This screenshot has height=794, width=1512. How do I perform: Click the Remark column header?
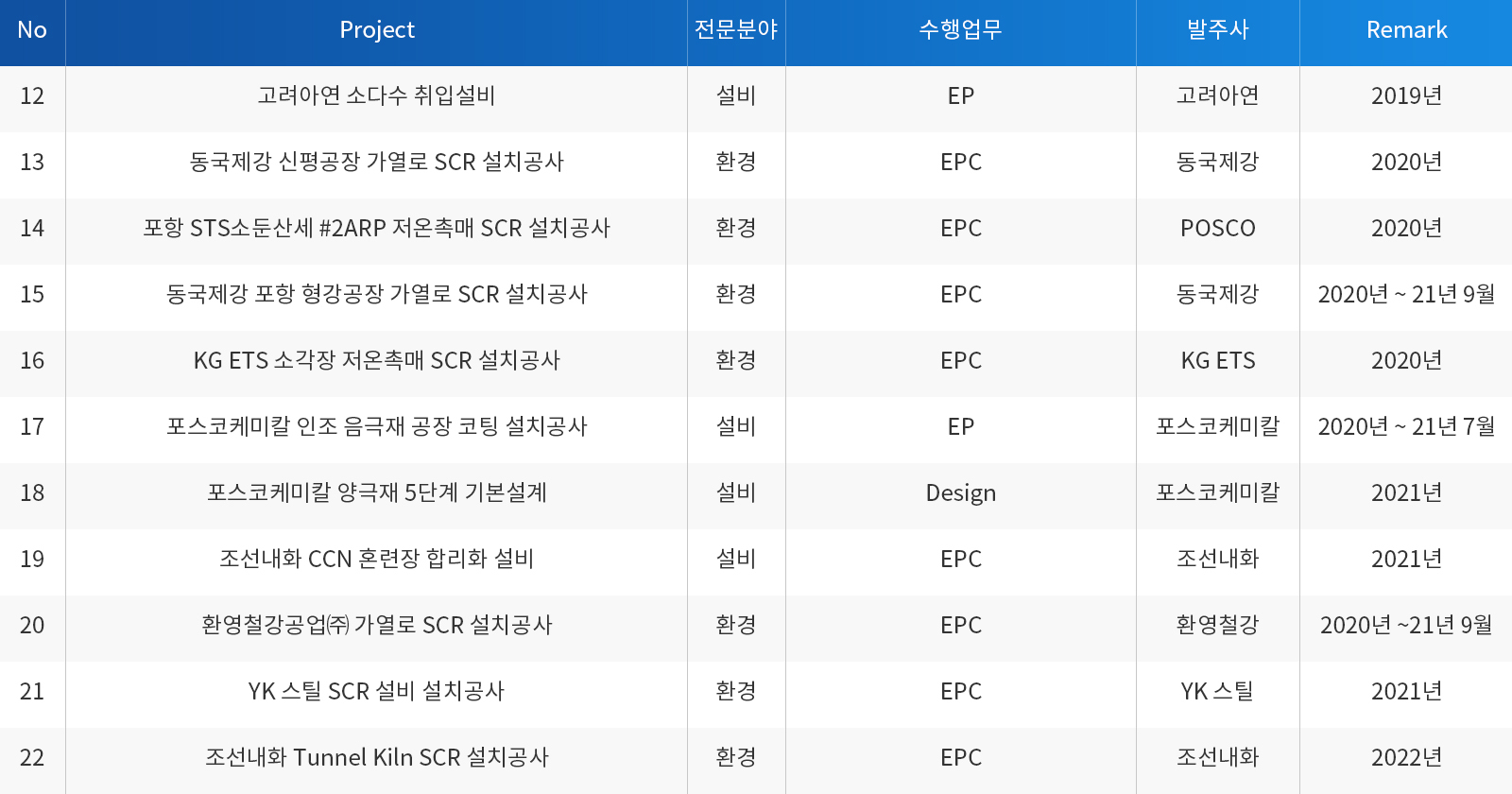(x=1406, y=30)
